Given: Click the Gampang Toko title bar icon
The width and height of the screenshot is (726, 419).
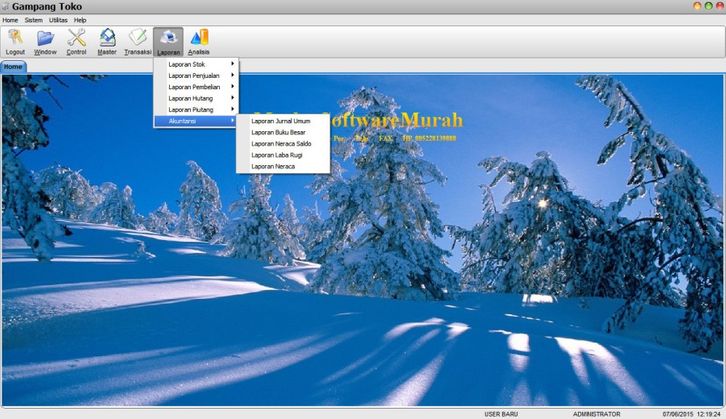Looking at the screenshot, I should (6, 7).
